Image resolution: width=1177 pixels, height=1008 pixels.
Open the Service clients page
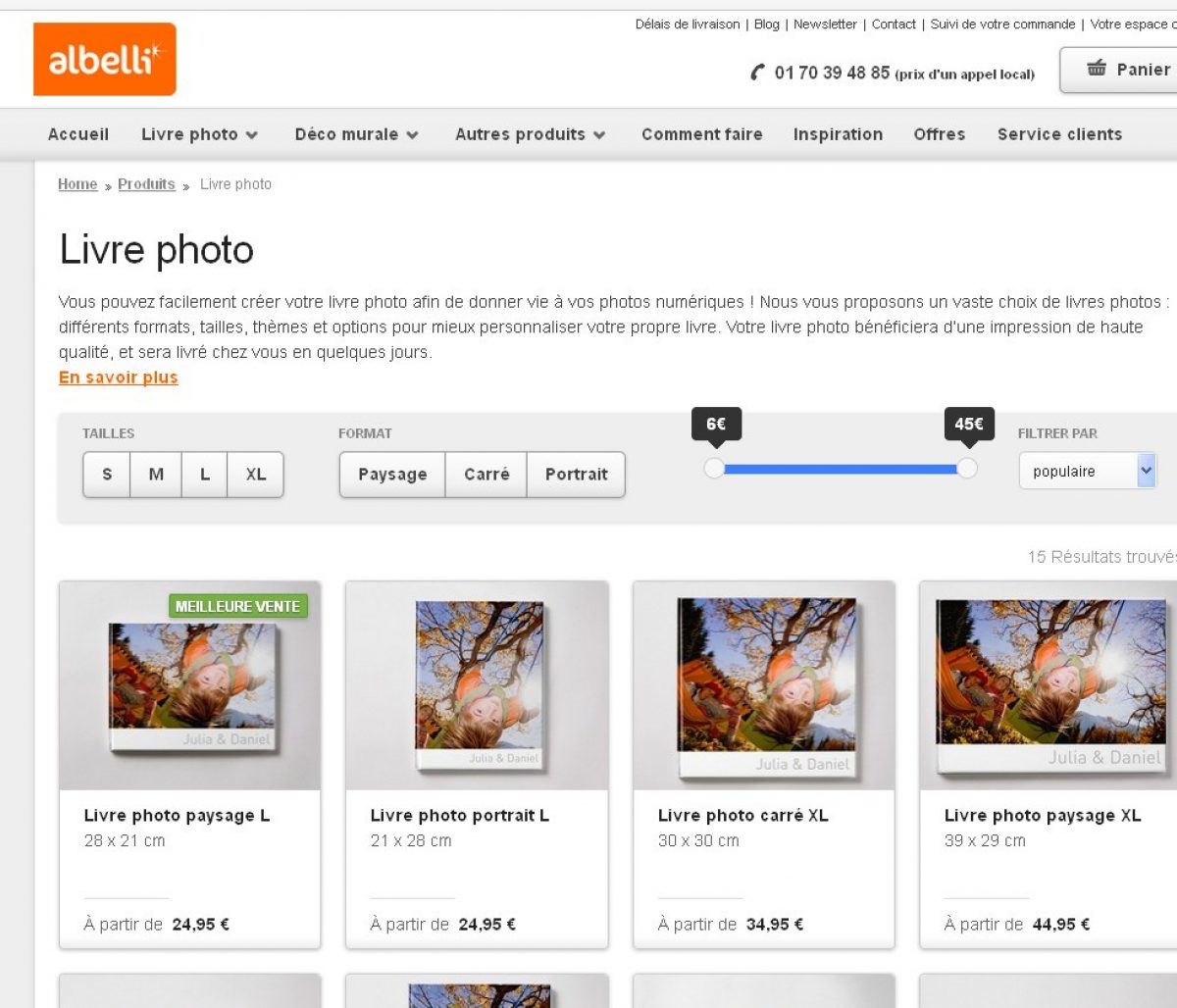(x=1059, y=134)
